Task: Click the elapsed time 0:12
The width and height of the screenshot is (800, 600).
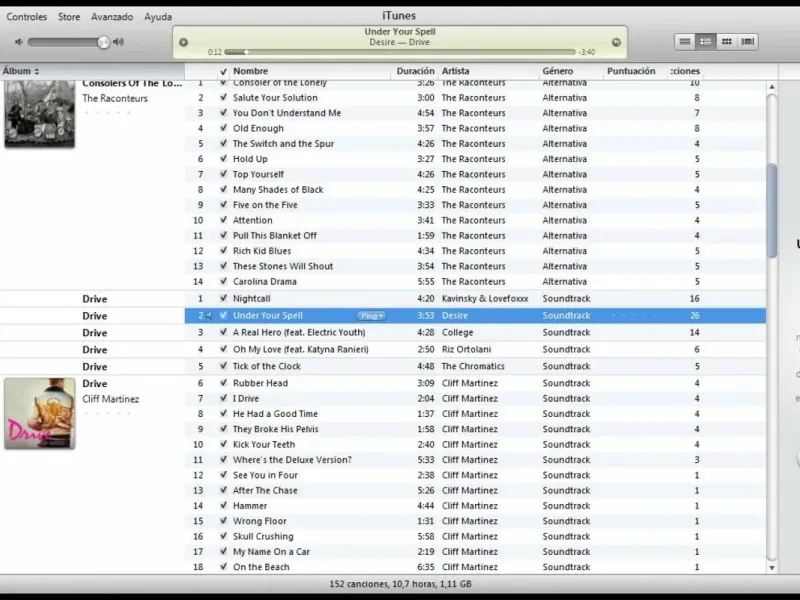Action: click(x=215, y=52)
